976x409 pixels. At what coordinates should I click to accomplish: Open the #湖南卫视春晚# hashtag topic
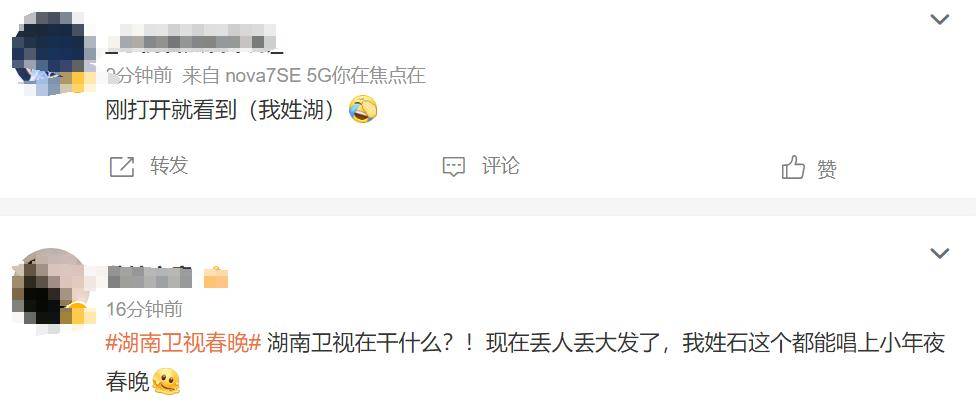coord(183,344)
